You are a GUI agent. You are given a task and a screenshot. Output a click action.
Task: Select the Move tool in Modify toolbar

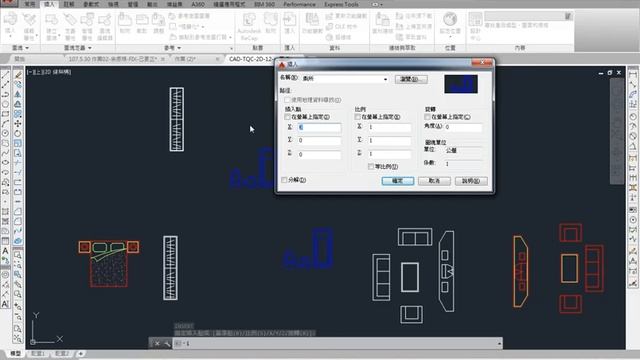click(x=18, y=124)
